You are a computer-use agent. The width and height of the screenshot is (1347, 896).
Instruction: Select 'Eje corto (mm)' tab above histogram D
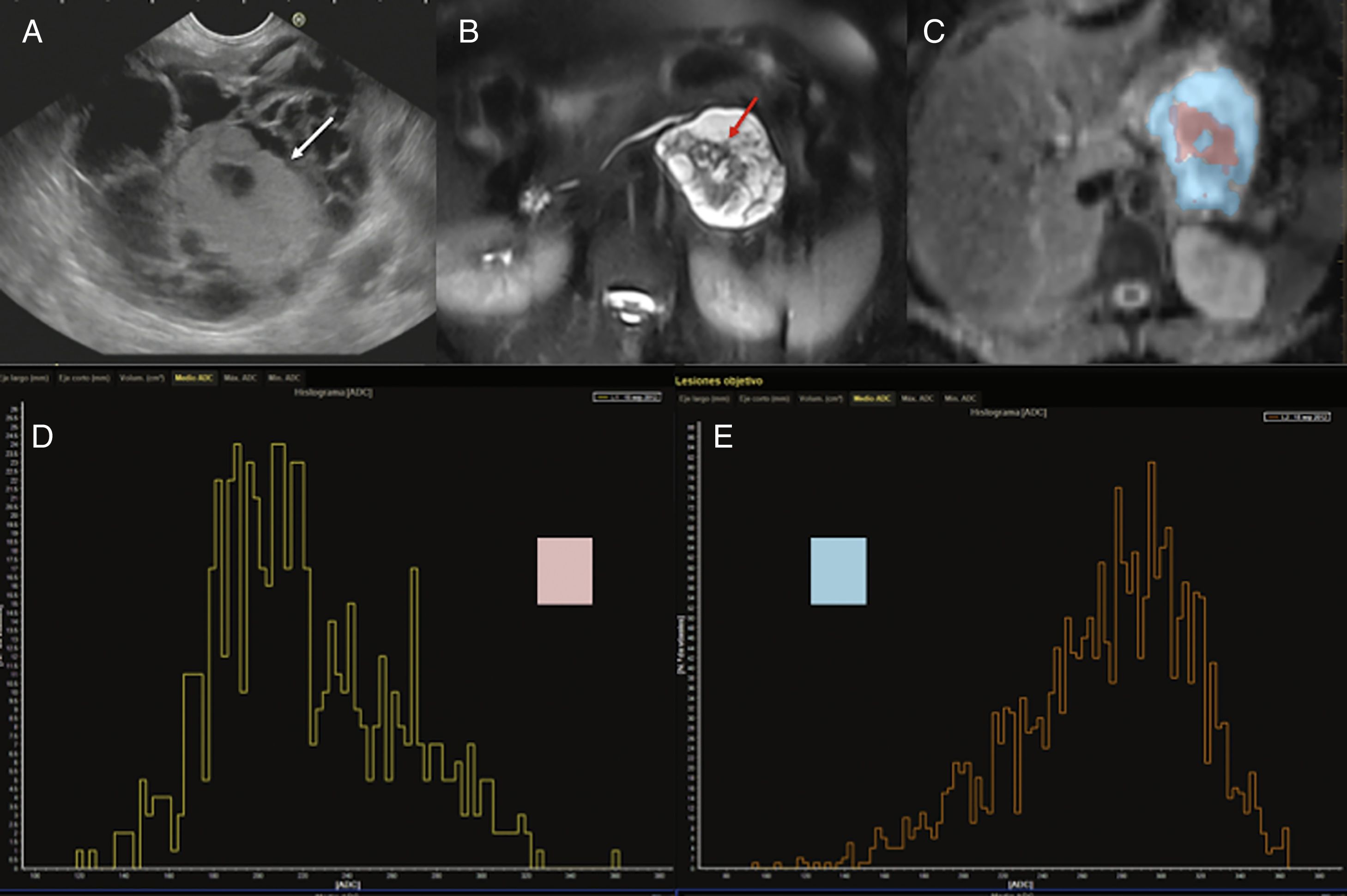84,378
